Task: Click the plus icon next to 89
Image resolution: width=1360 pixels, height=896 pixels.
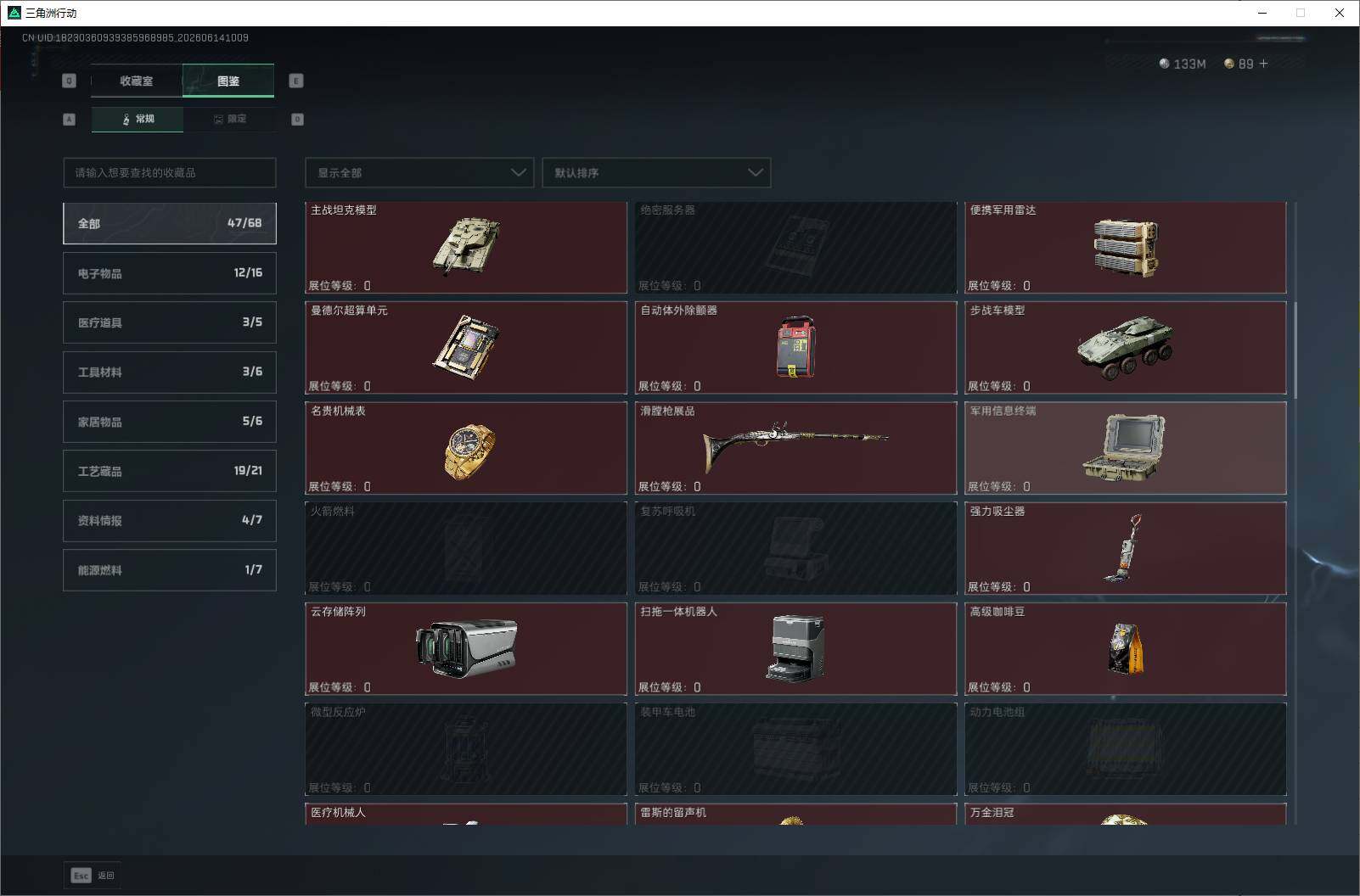Action: [x=1263, y=64]
